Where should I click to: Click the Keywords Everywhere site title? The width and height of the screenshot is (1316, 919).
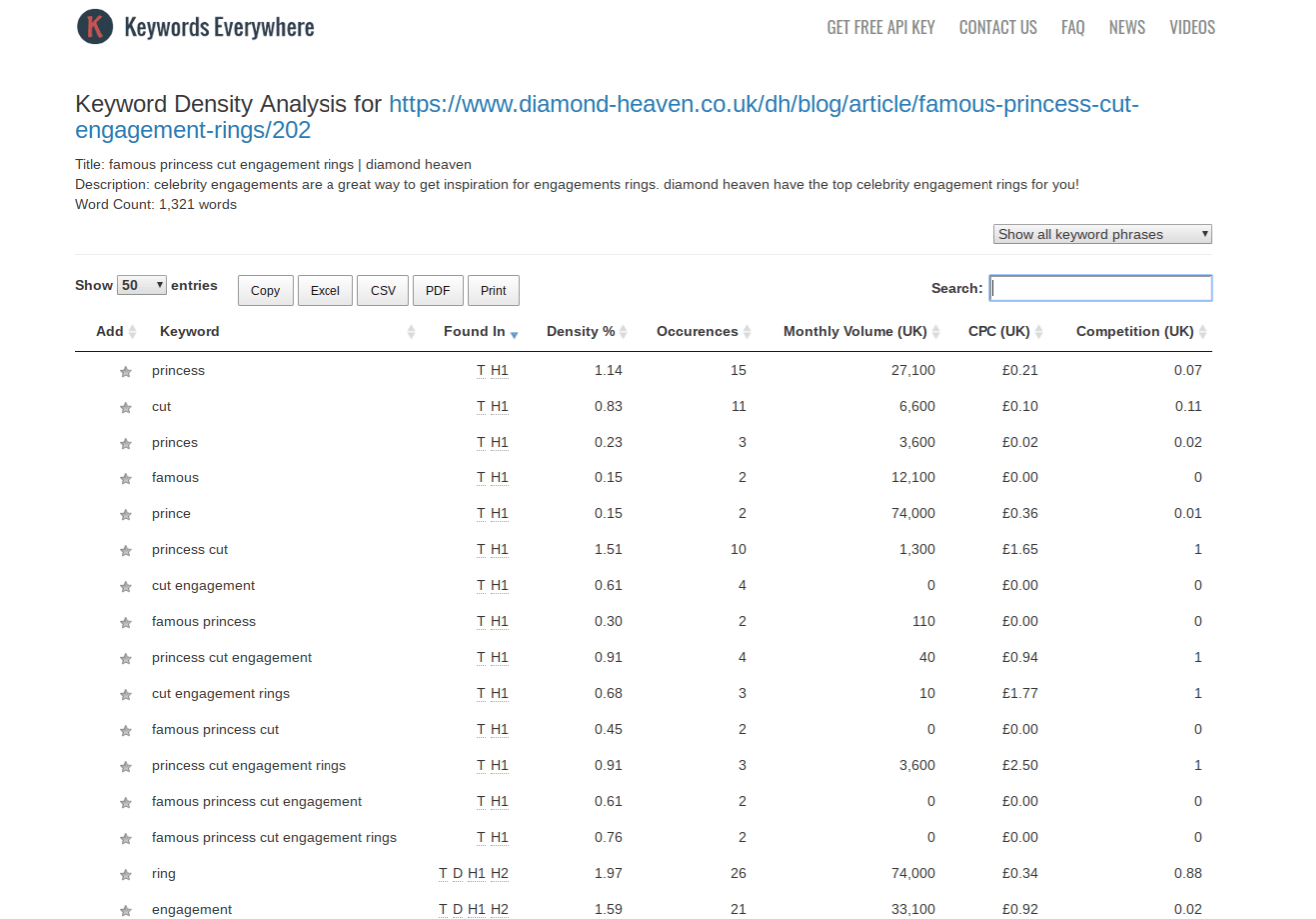(219, 27)
